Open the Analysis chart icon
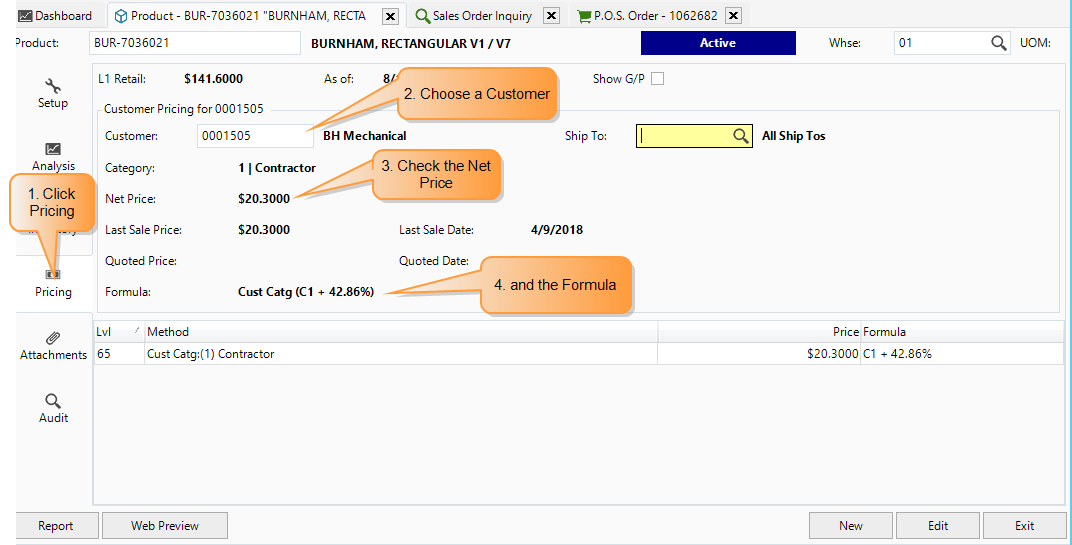Viewport: 1072px width, 545px height. [x=53, y=149]
